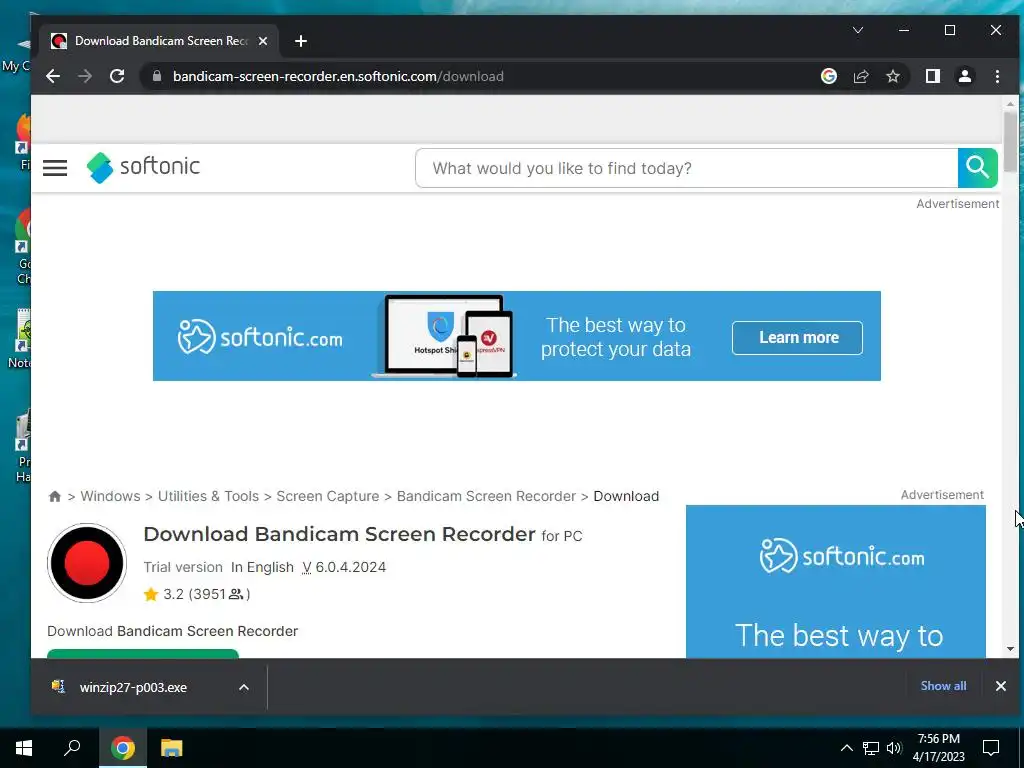Click the address bar URL
The image size is (1024, 768).
[338, 76]
